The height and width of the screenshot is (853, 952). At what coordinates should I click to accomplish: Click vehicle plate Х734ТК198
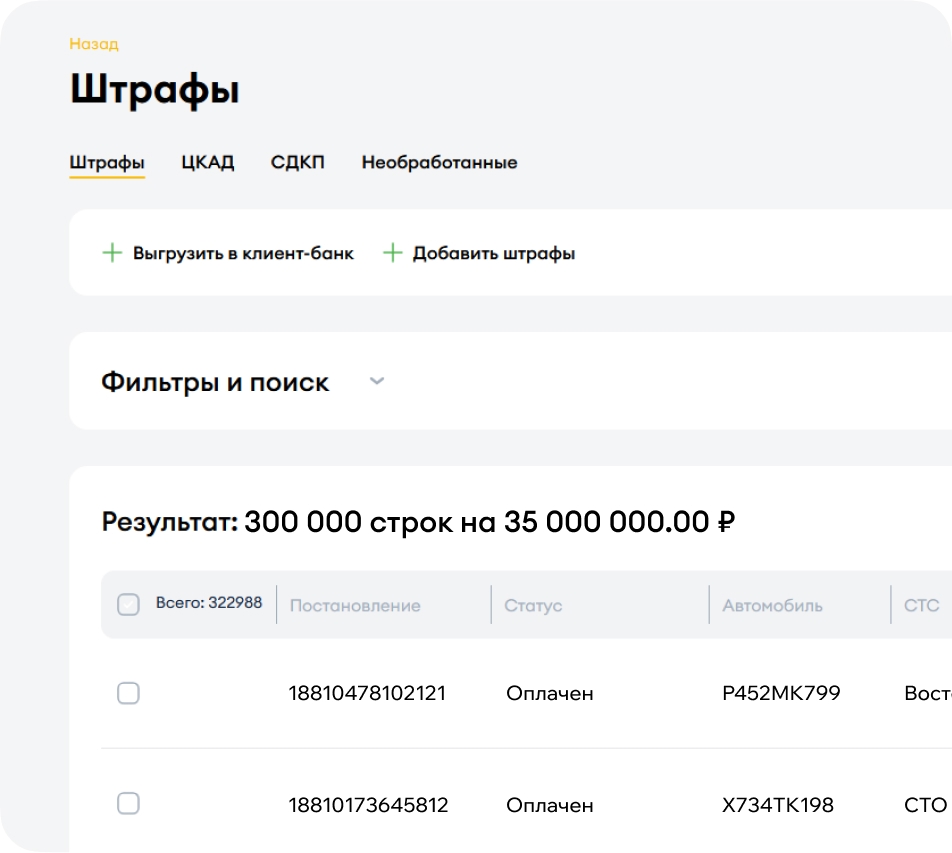[x=777, y=804]
